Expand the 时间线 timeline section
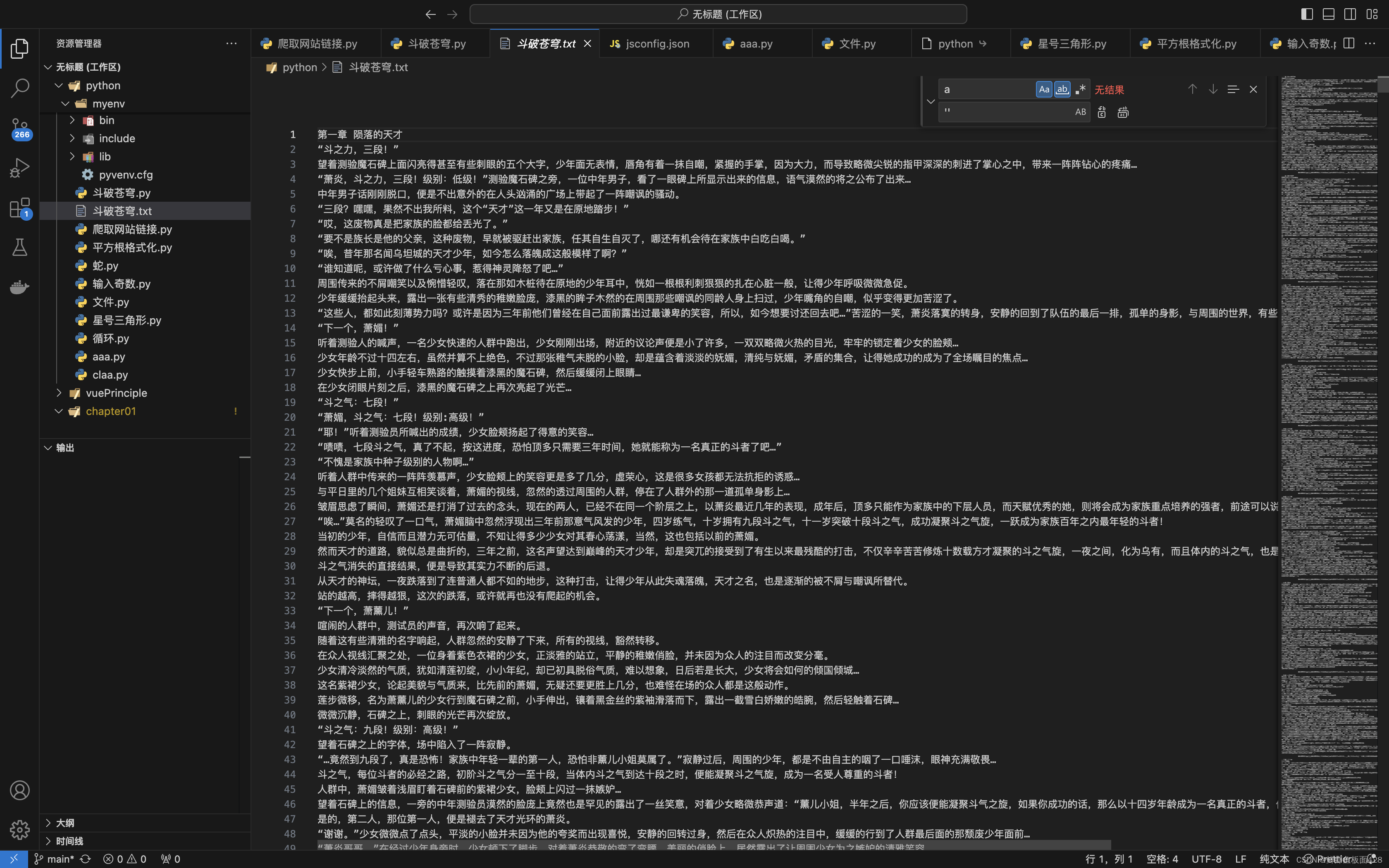This screenshot has width=1389, height=868. click(48, 842)
